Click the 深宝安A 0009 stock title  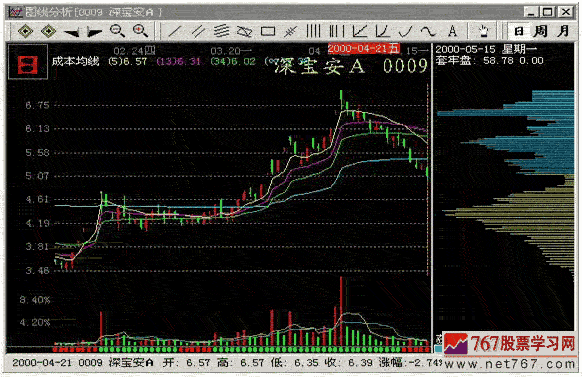coord(351,66)
